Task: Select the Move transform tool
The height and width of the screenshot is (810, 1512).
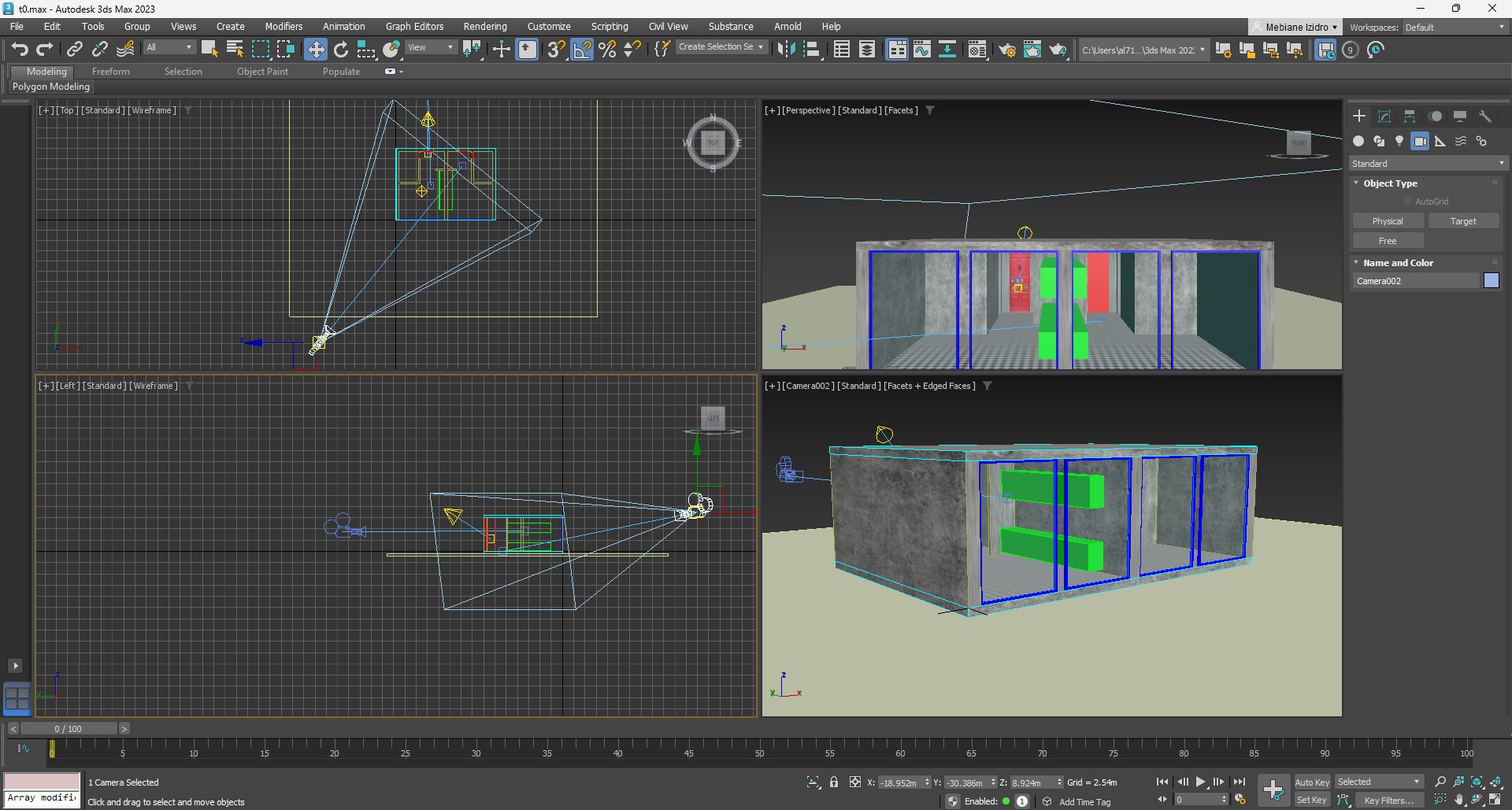Action: pos(316,50)
